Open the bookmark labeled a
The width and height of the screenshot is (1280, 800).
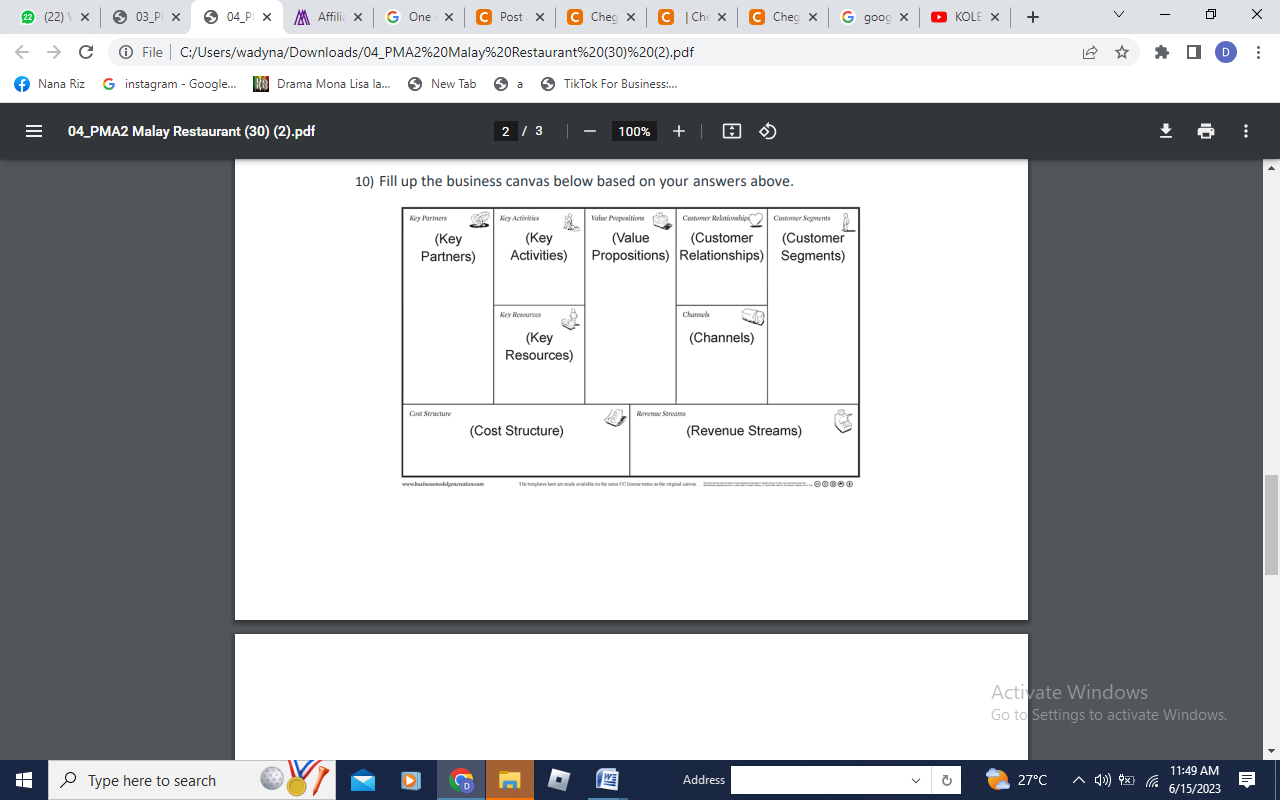point(509,84)
